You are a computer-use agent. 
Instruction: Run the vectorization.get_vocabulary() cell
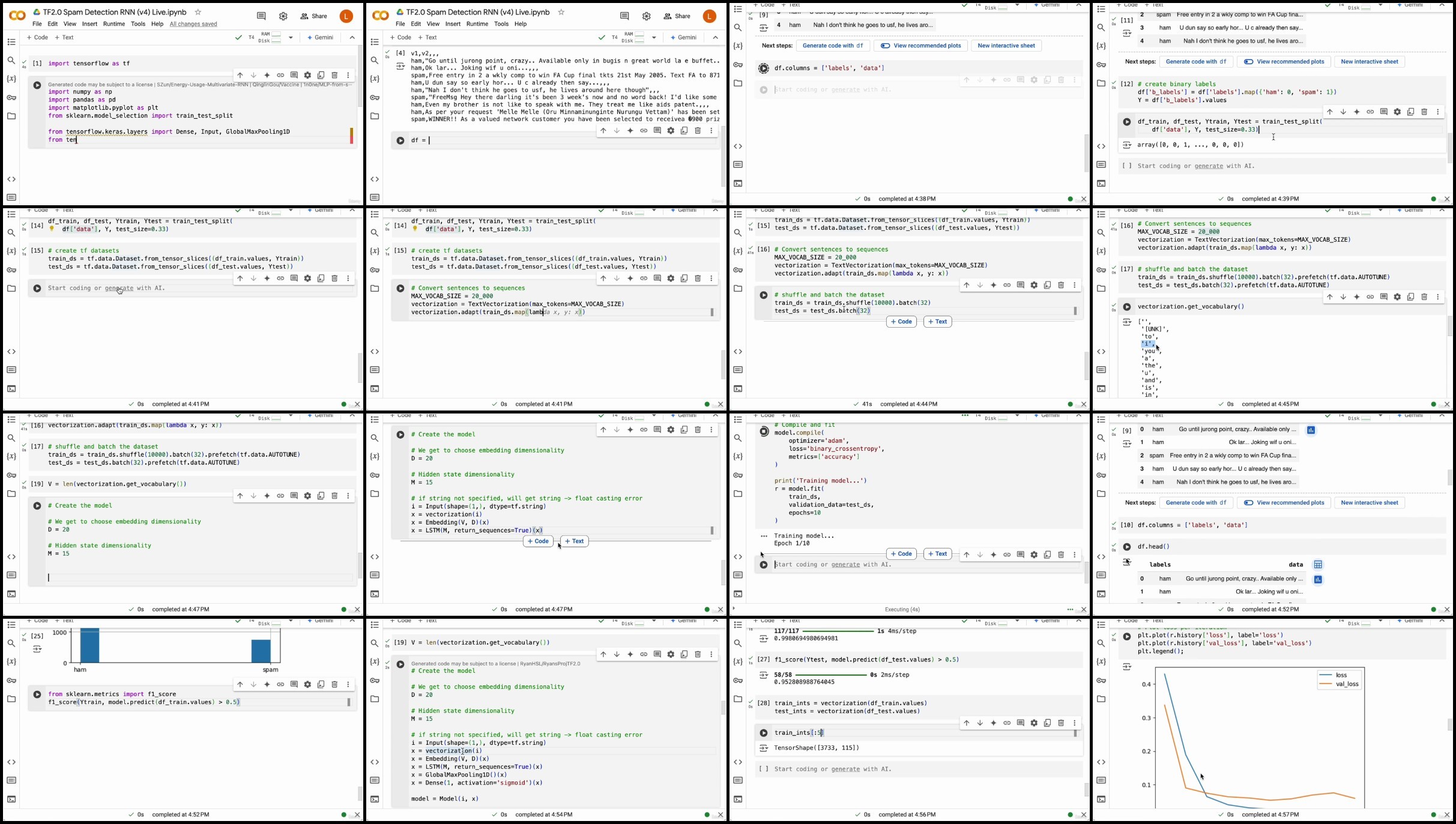1126,307
